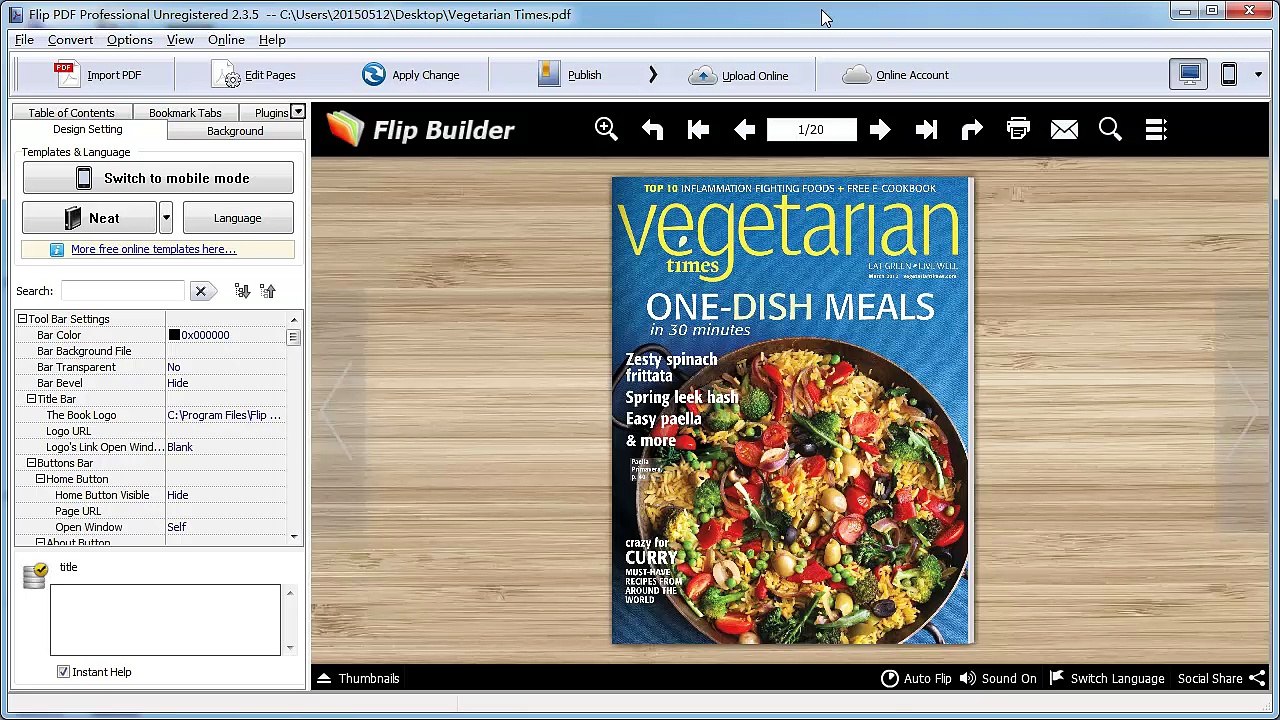Screen dimensions: 1280x720
Task: Toggle Sound On
Action: coord(998,678)
